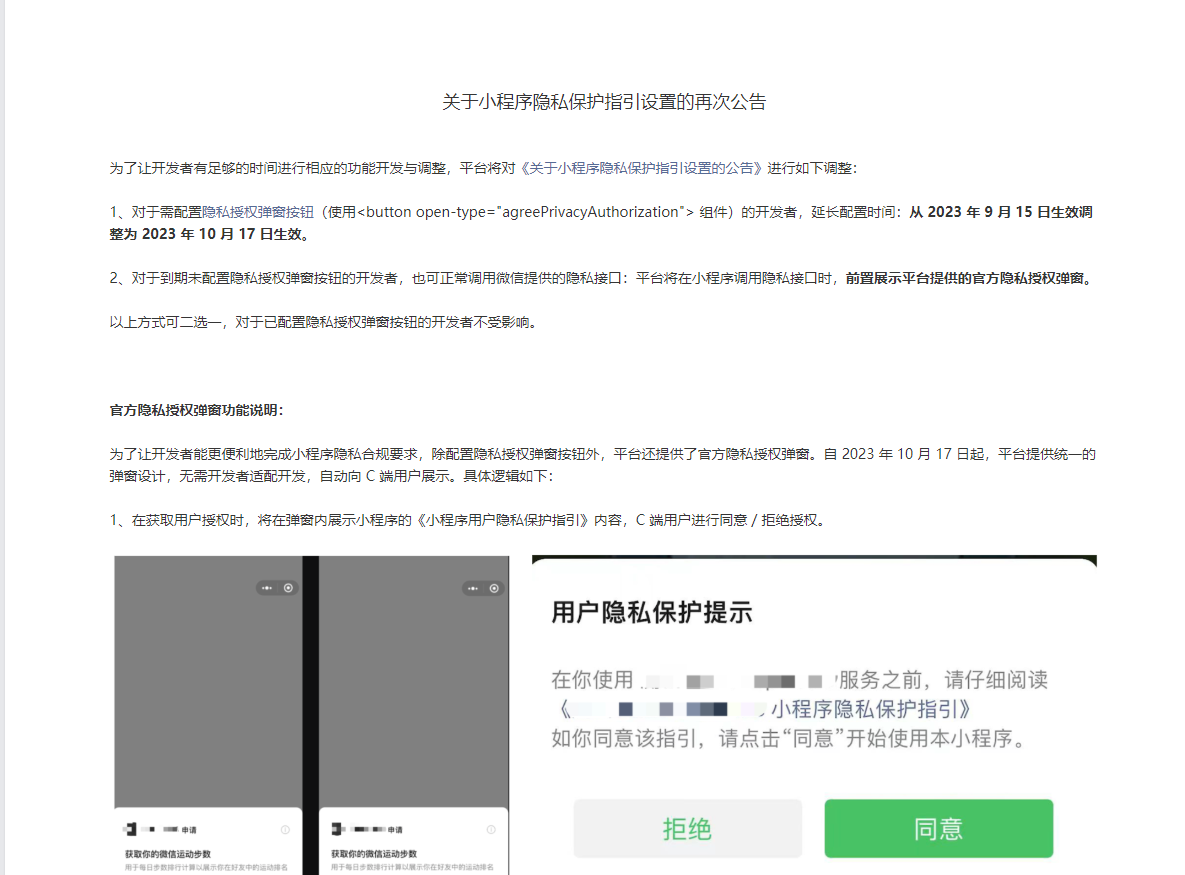Click the heading 用户隐私保护提示
Screen dimensions: 1185x875
pos(651,612)
